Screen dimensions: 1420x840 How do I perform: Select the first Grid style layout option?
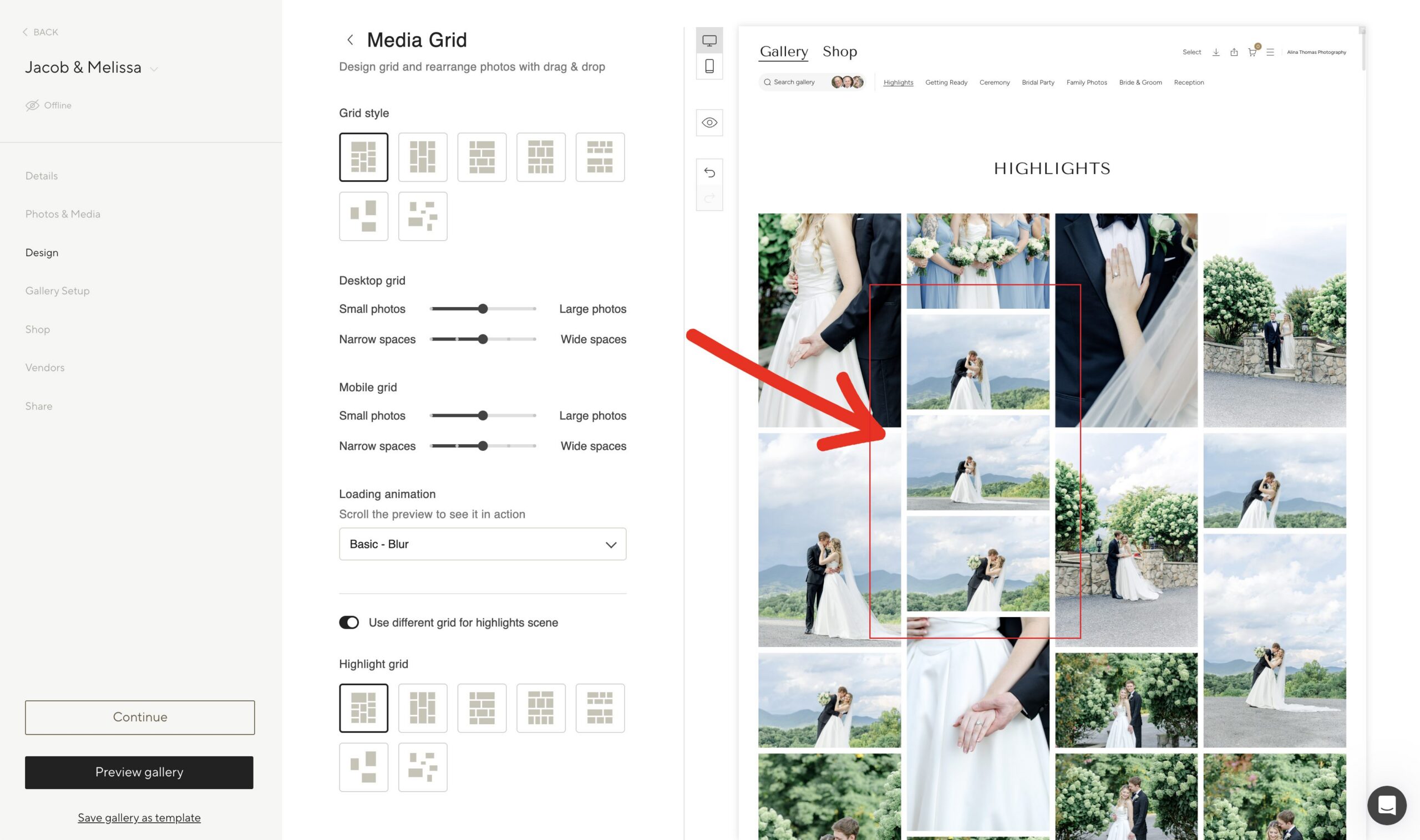coord(363,157)
